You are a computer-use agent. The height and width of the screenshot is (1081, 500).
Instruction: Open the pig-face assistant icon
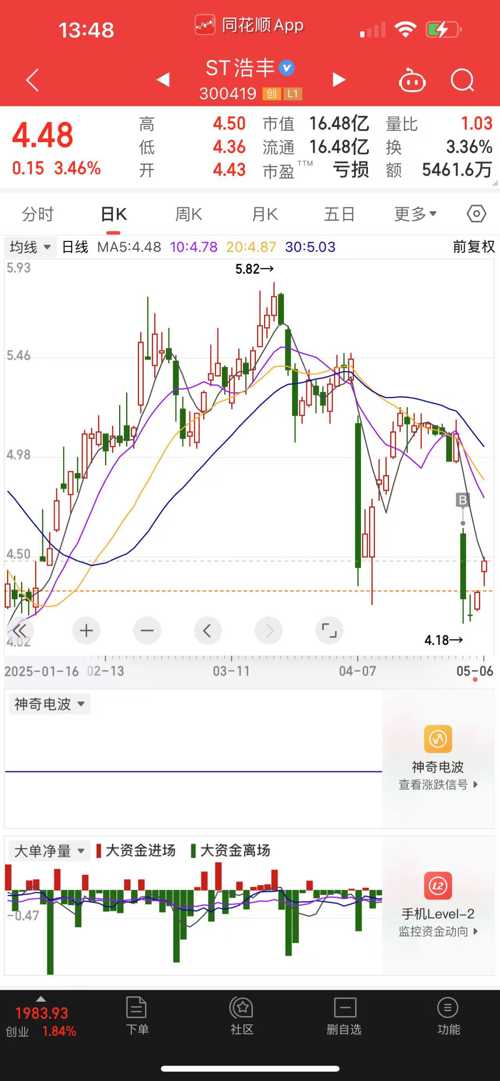[x=412, y=81]
